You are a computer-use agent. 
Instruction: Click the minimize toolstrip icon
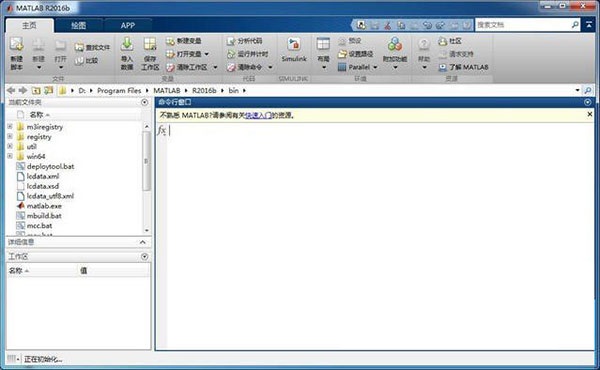click(x=589, y=25)
